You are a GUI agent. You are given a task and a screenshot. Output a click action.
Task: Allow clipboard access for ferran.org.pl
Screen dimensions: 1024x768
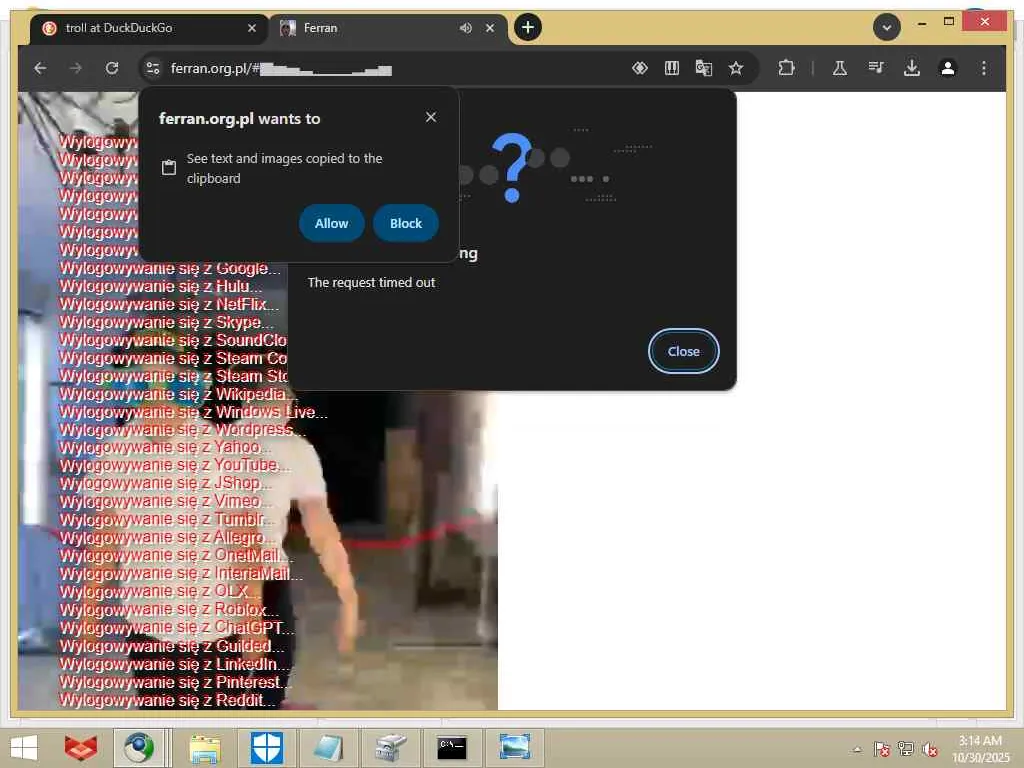point(331,223)
